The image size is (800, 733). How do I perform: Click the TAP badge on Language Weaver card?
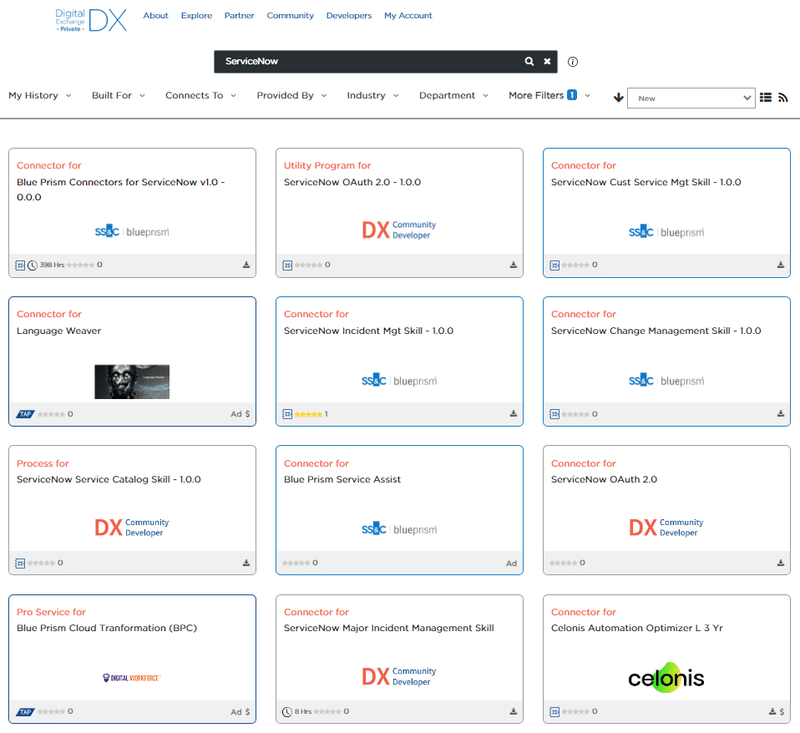(25, 414)
